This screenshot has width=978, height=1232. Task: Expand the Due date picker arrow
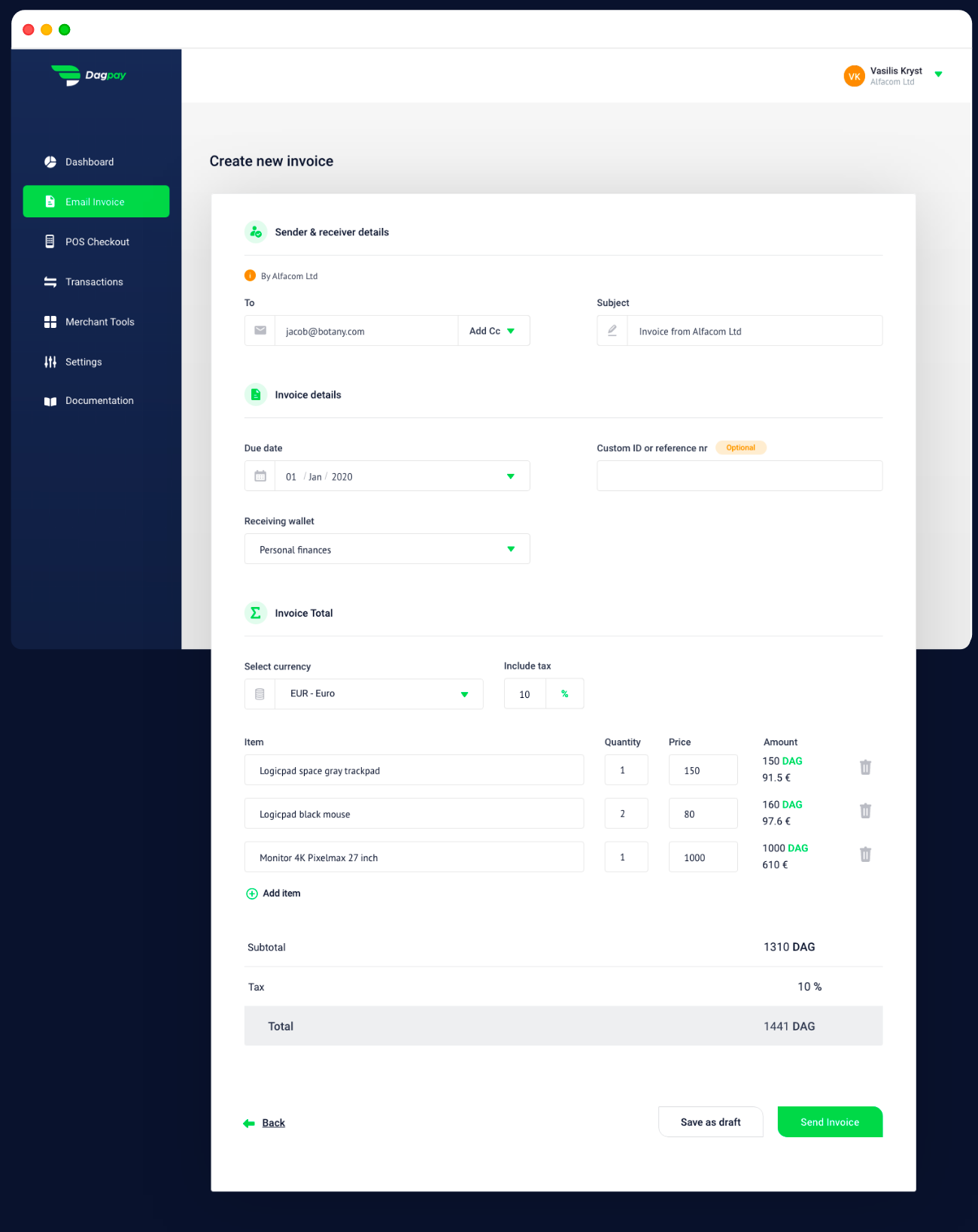pyautogui.click(x=511, y=476)
